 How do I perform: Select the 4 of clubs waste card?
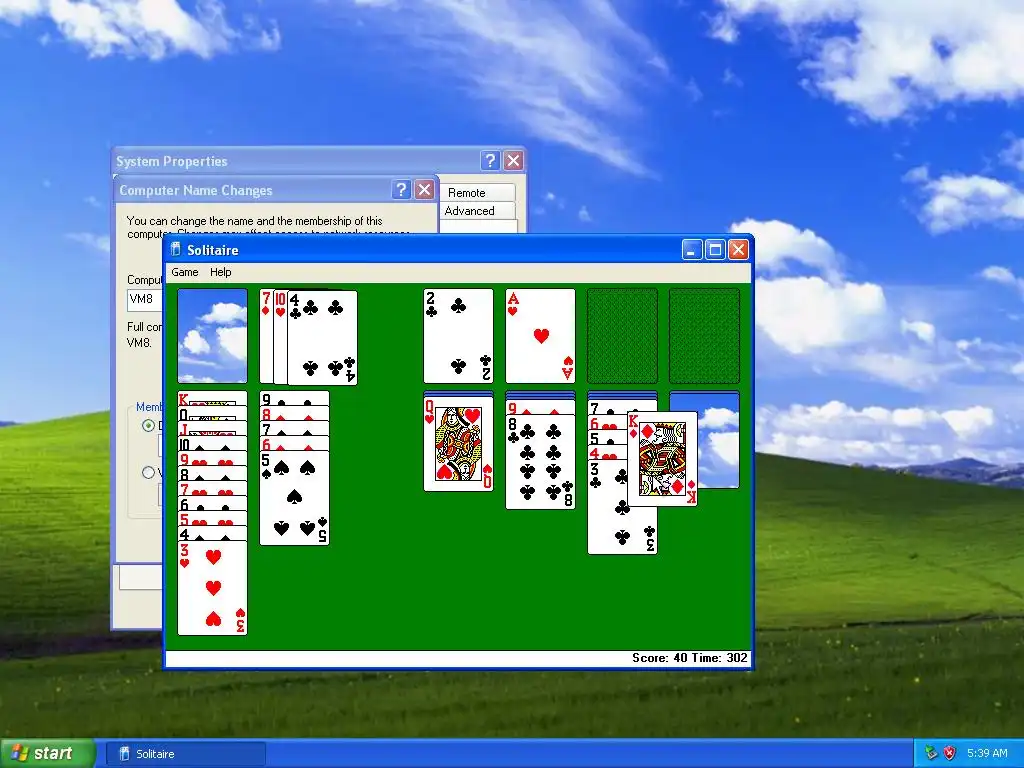[x=323, y=338]
